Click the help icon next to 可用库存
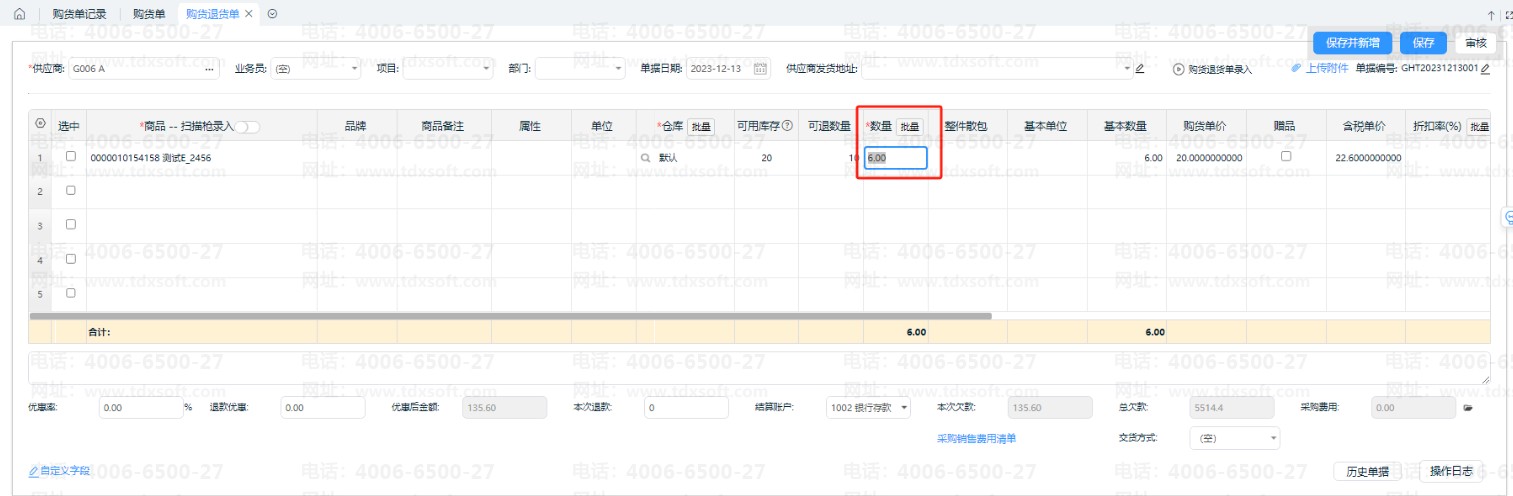Viewport: 1513px width, 496px height. coord(787,126)
